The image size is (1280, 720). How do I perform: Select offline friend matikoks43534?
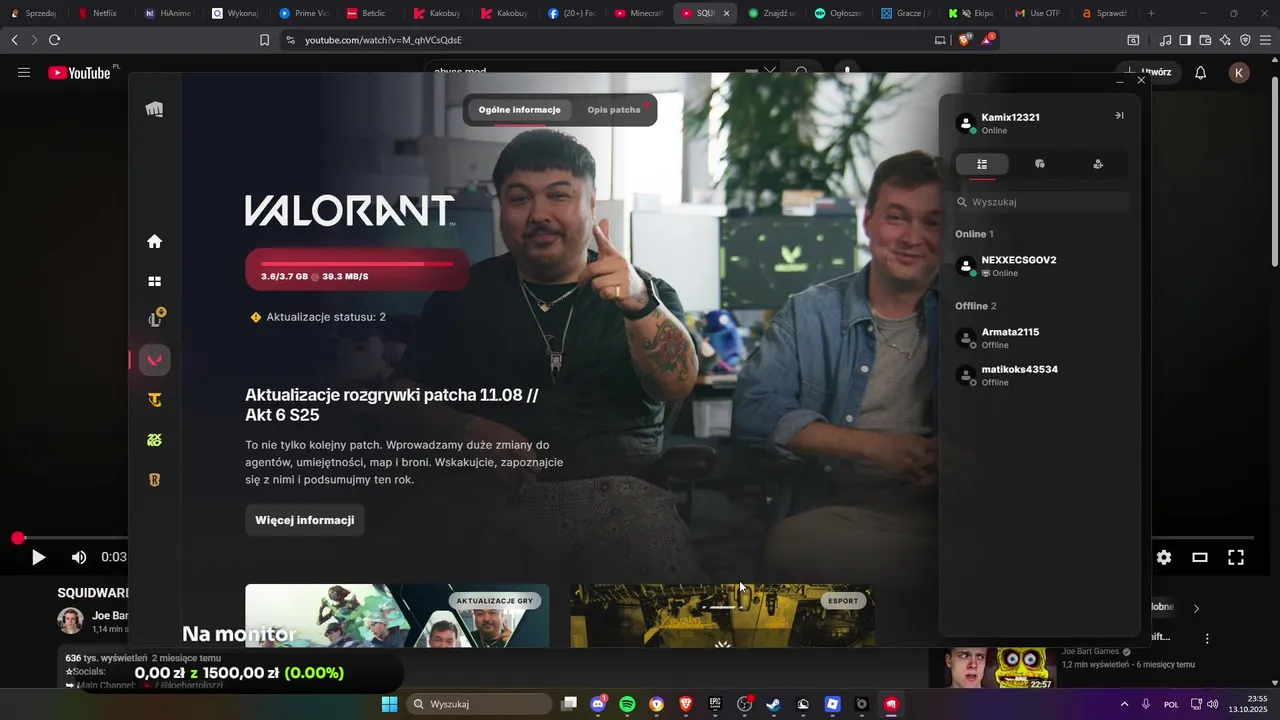tap(1040, 375)
